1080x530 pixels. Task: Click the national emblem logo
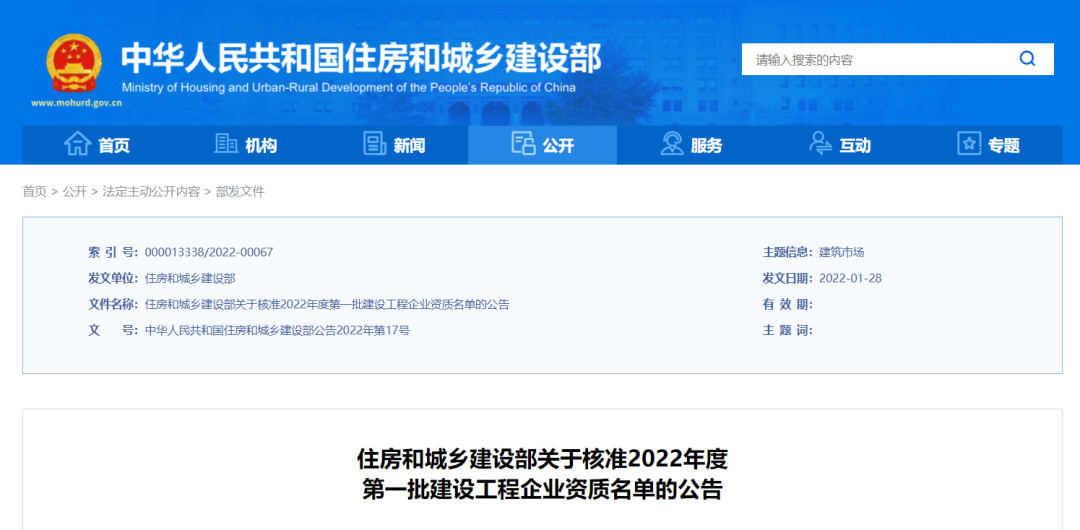click(74, 63)
